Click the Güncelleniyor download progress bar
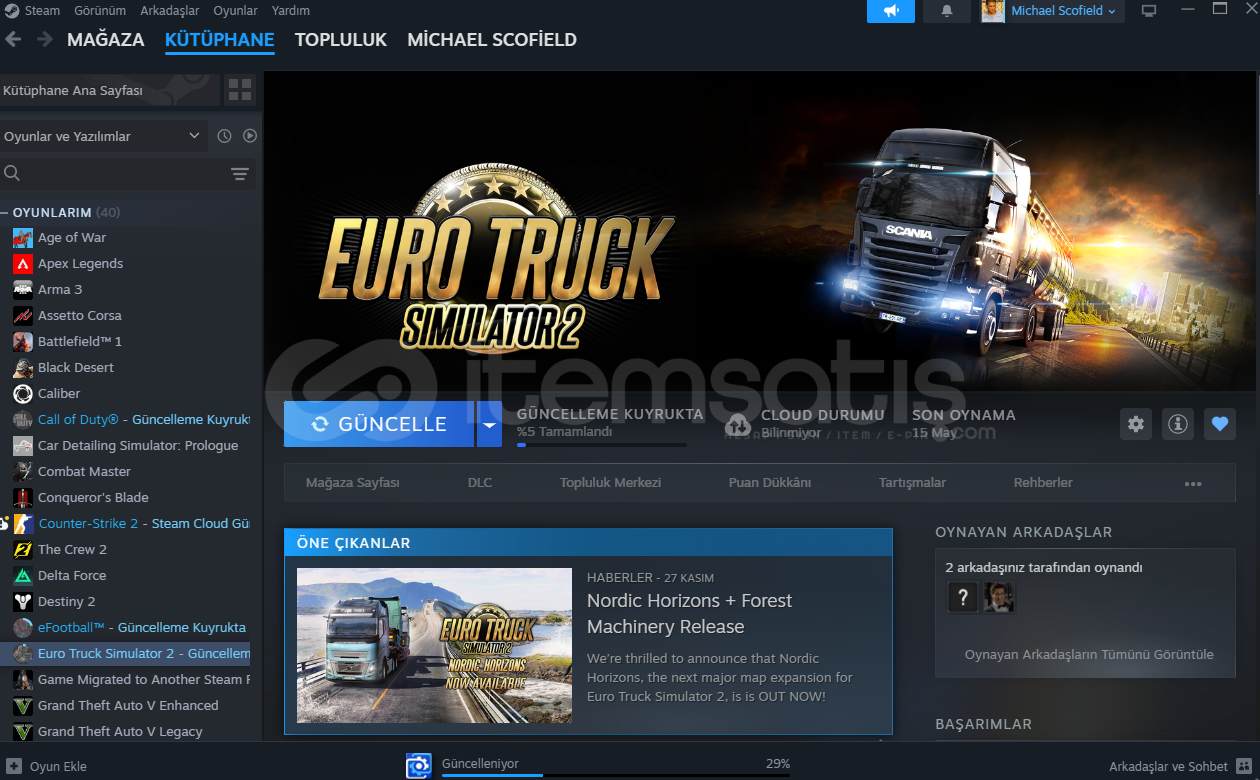Image resolution: width=1260 pixels, height=780 pixels. tap(615, 774)
